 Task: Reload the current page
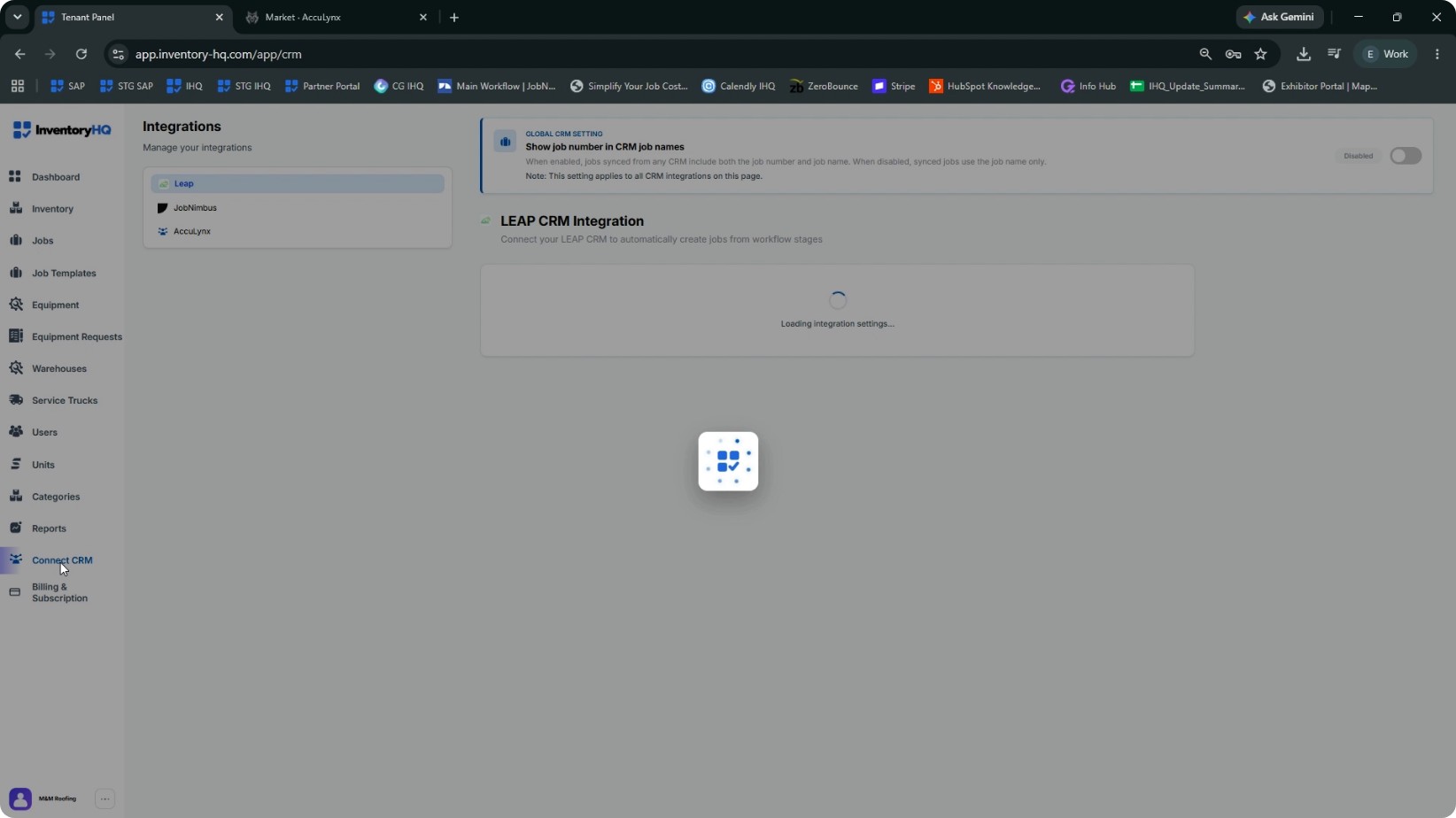81,54
